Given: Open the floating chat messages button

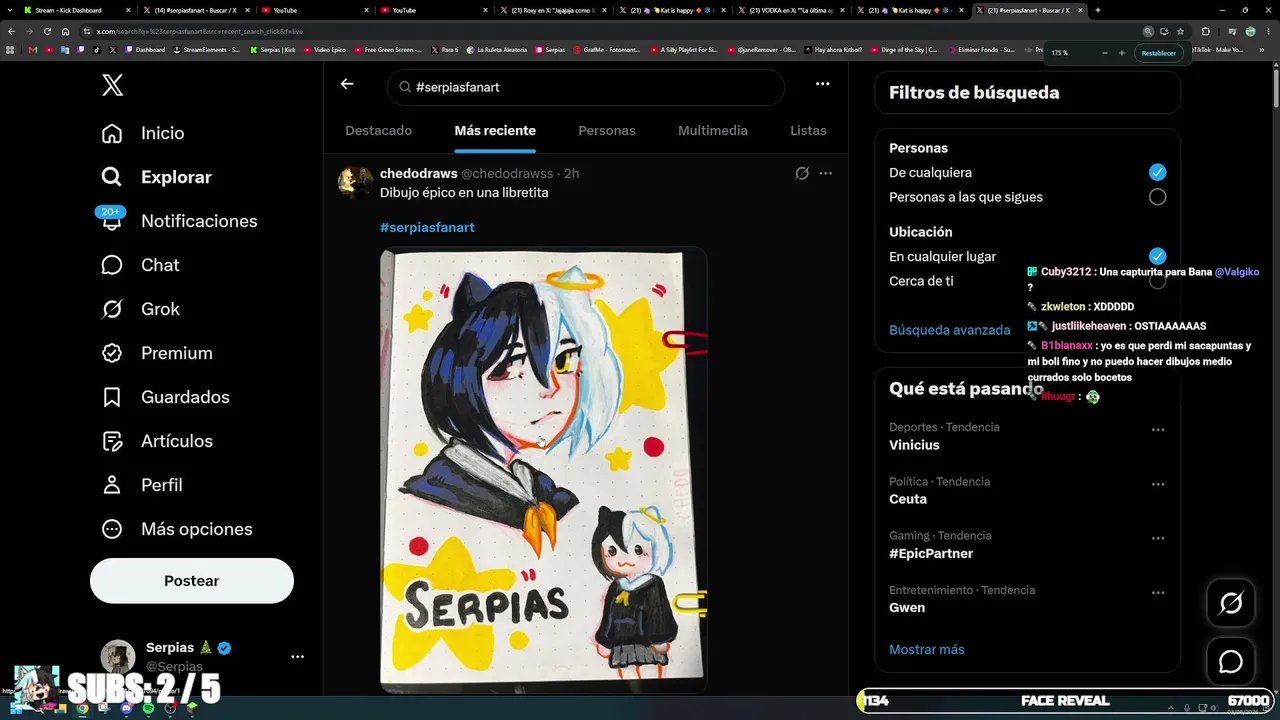Looking at the screenshot, I should 1231,662.
